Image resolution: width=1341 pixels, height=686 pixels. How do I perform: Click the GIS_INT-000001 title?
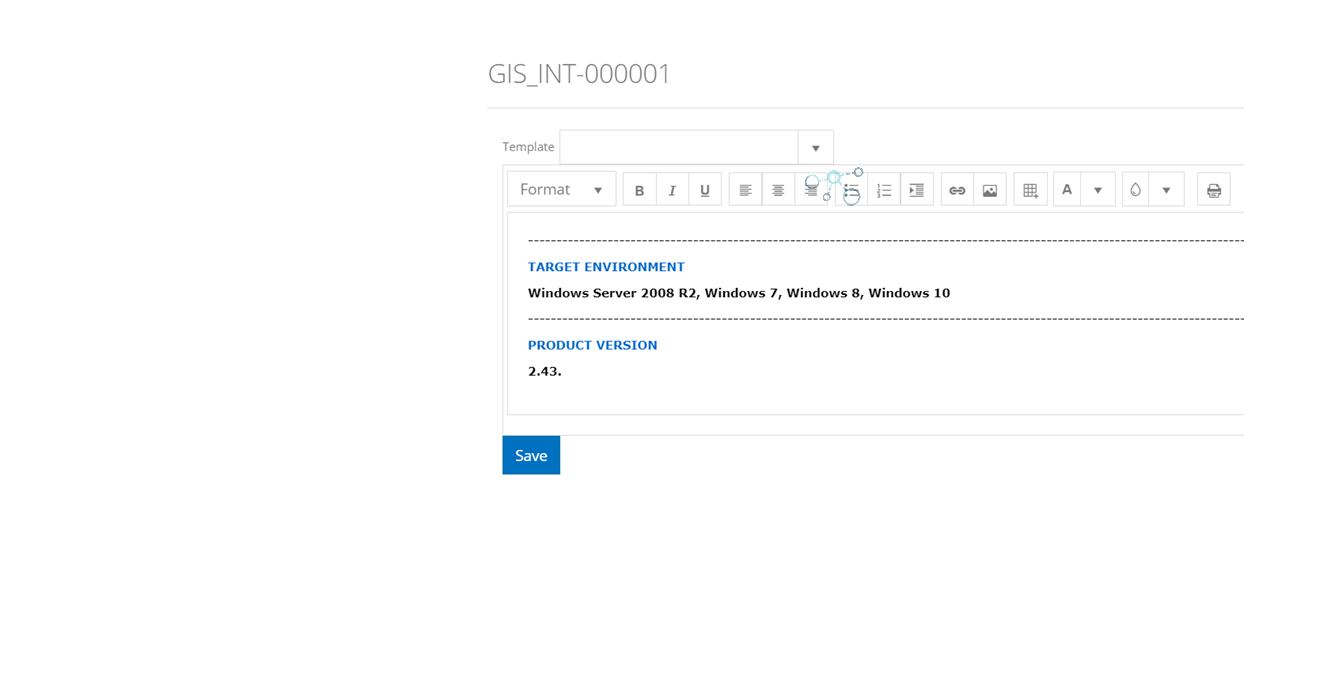579,74
